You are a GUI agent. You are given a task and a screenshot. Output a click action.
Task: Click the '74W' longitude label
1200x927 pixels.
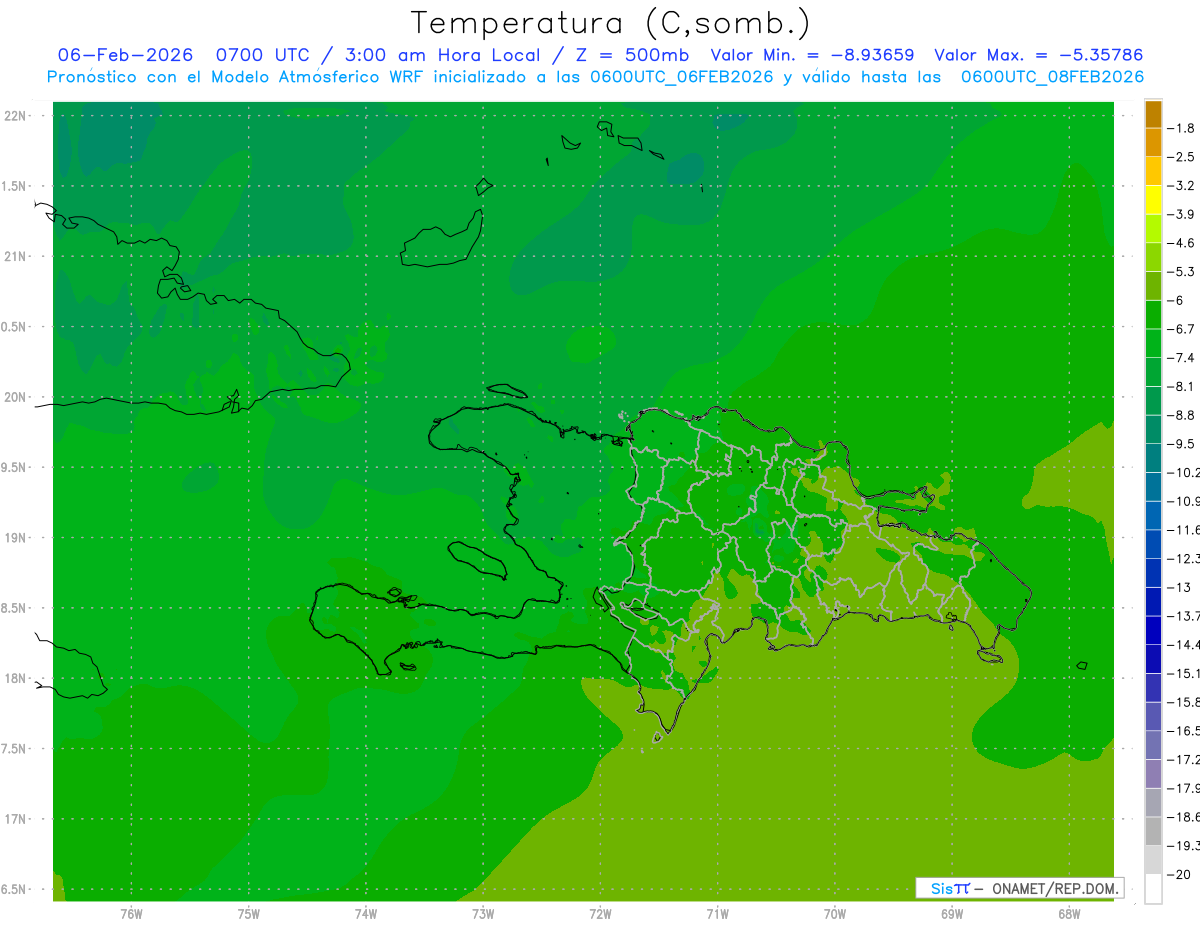tap(366, 913)
